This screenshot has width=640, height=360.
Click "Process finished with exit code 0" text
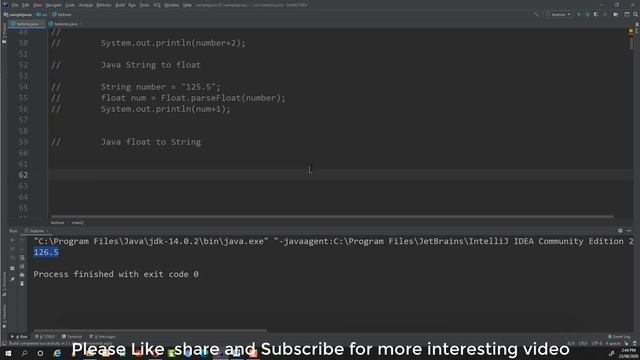tap(116, 274)
